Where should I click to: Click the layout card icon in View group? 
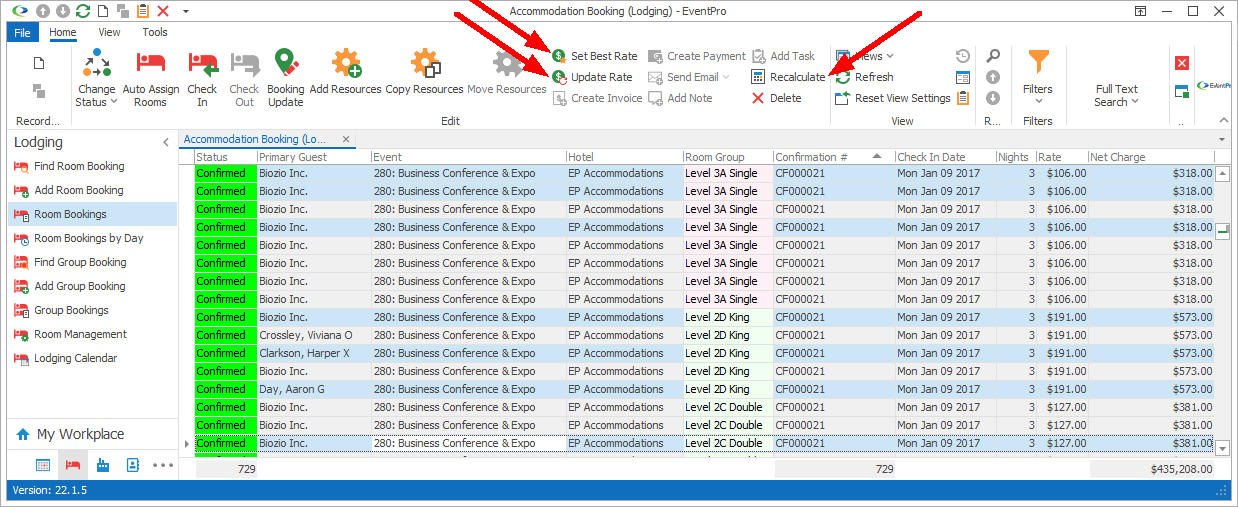(x=963, y=77)
